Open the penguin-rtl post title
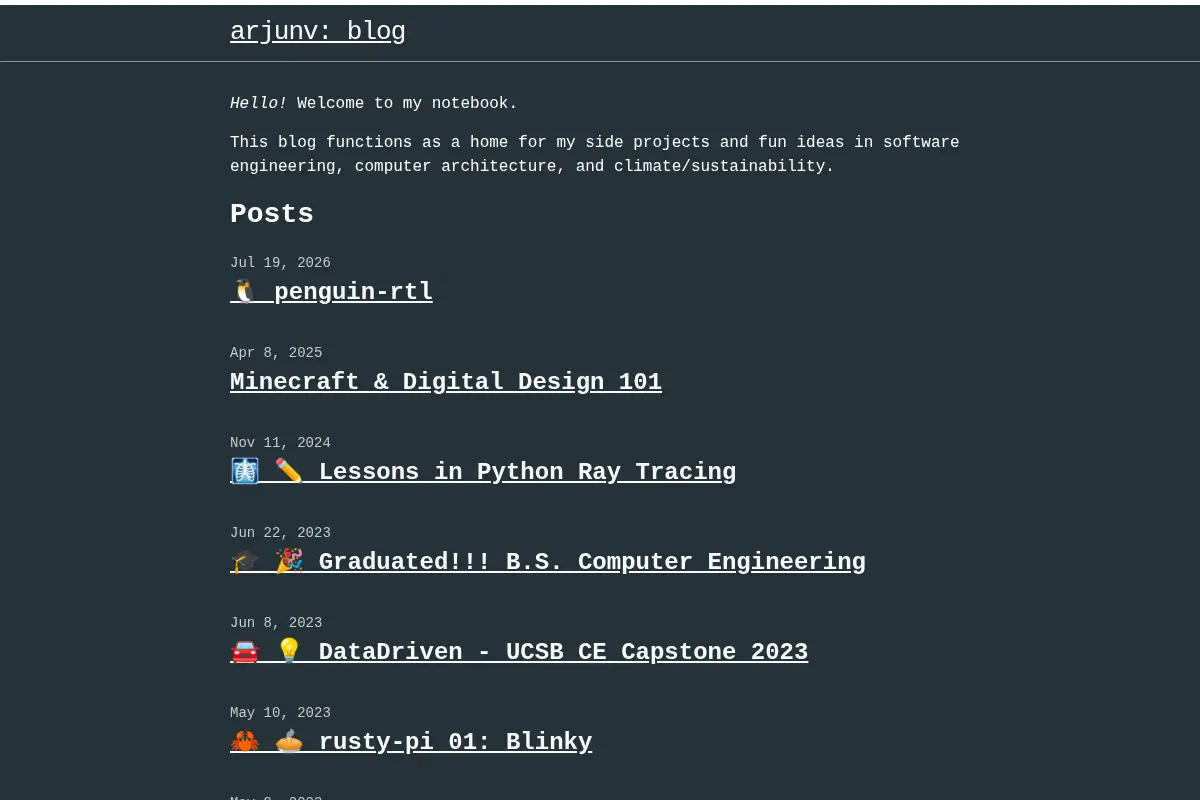Viewport: 1200px width, 800px height. pos(353,292)
